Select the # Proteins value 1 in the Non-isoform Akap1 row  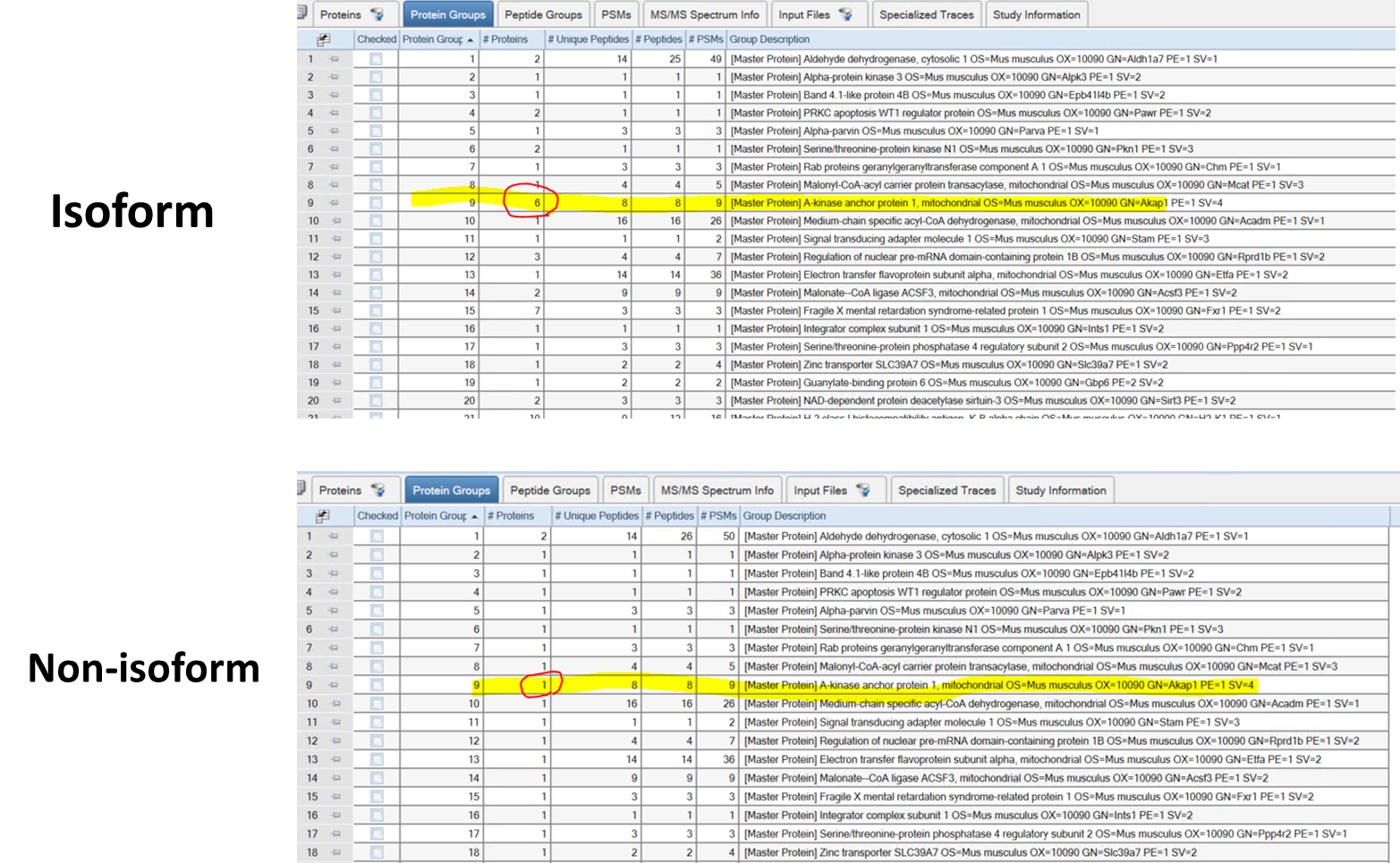543,685
